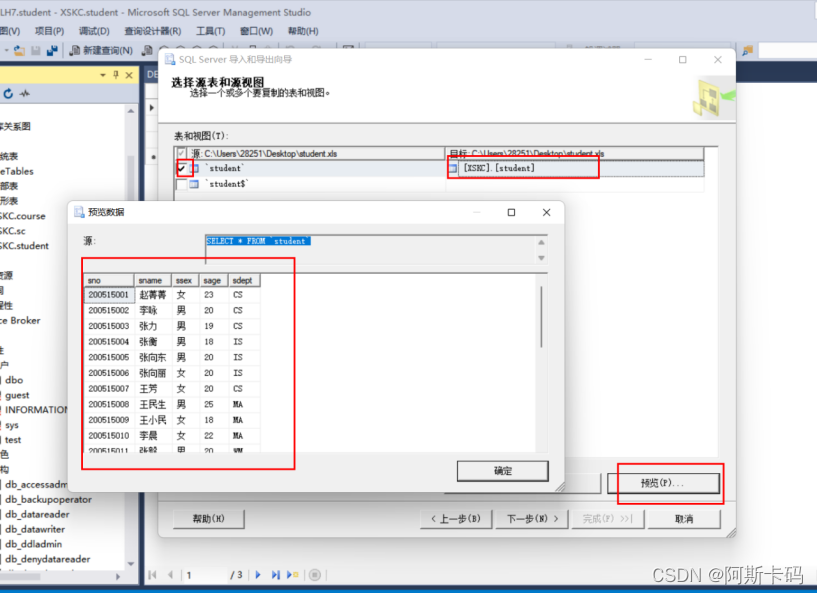The height and width of the screenshot is (594, 818).
Task: Go to next record in table navigator
Action: [x=258, y=575]
